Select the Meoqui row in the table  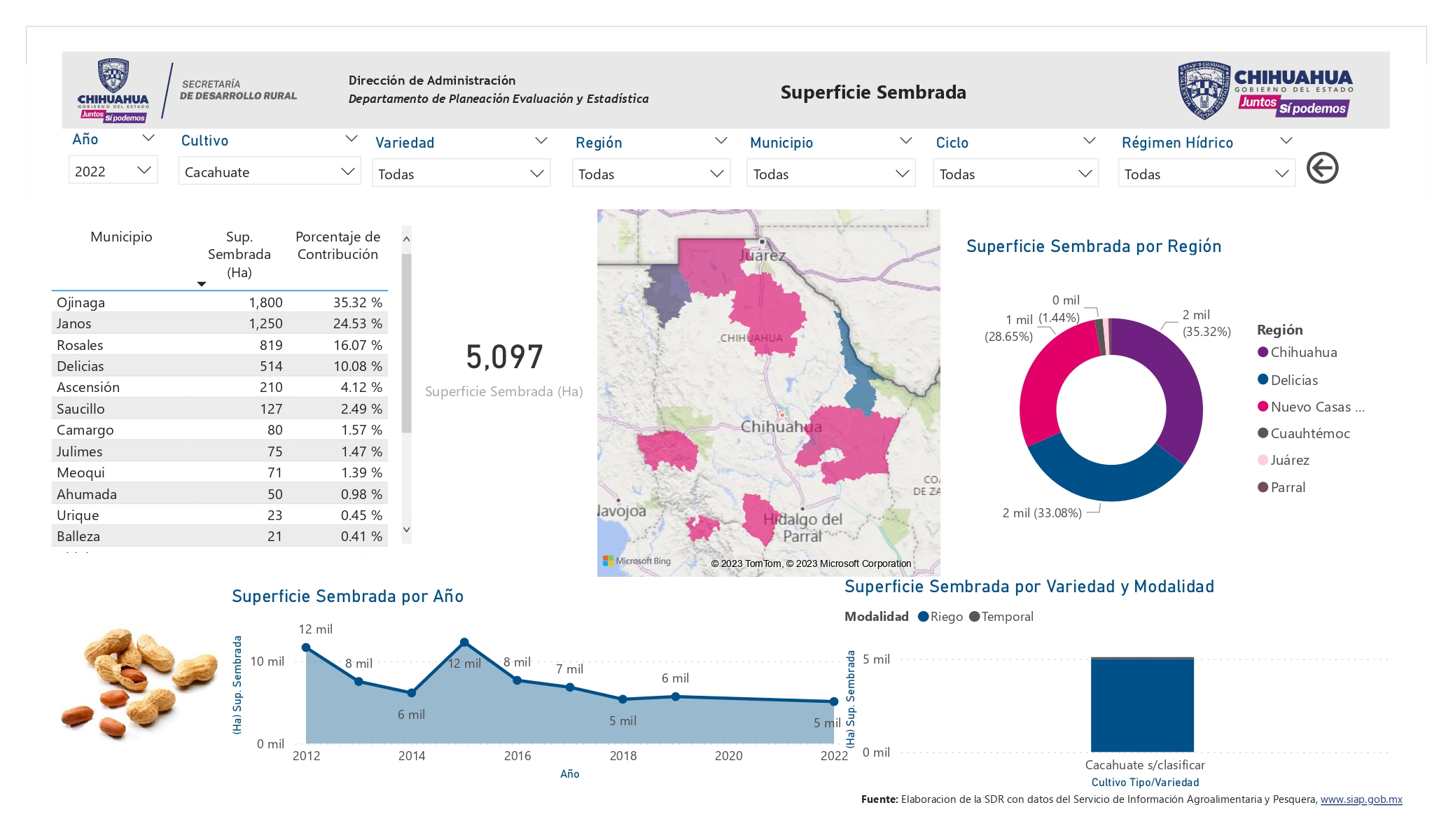(x=219, y=472)
